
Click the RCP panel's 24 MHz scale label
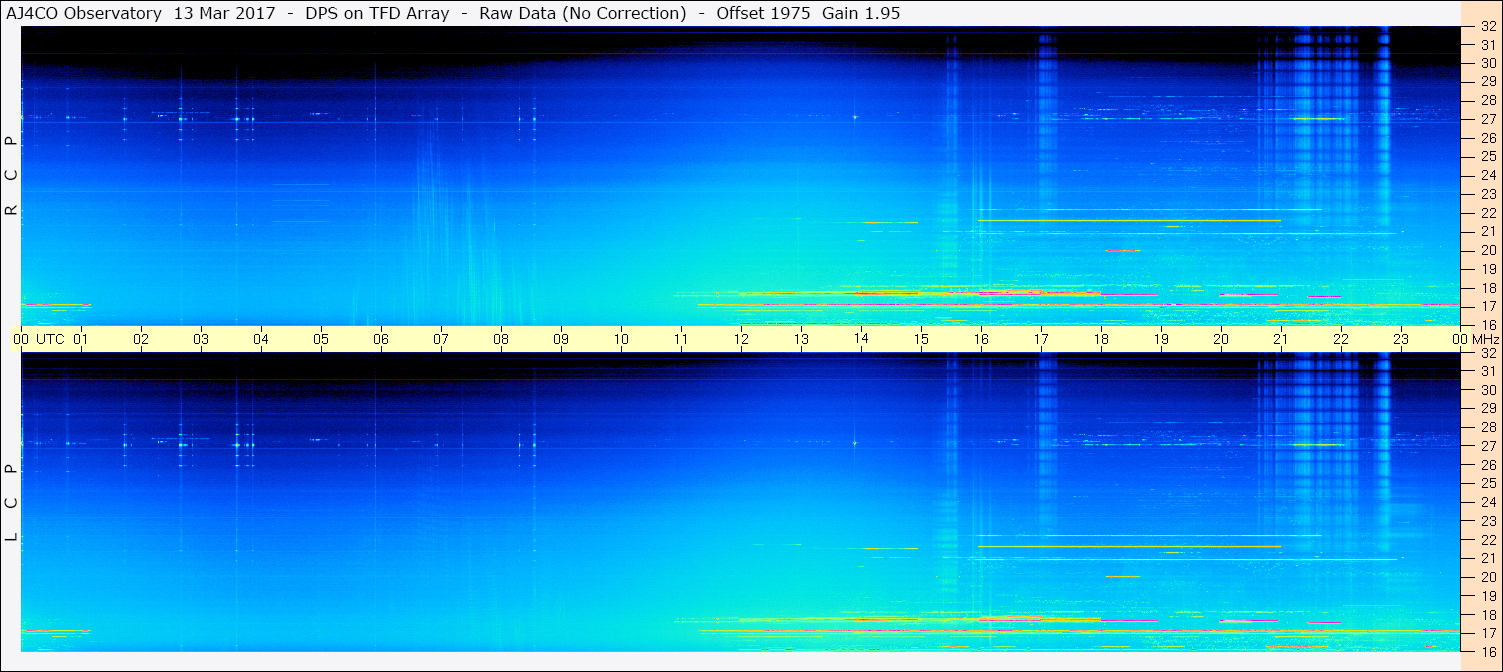(x=1488, y=175)
